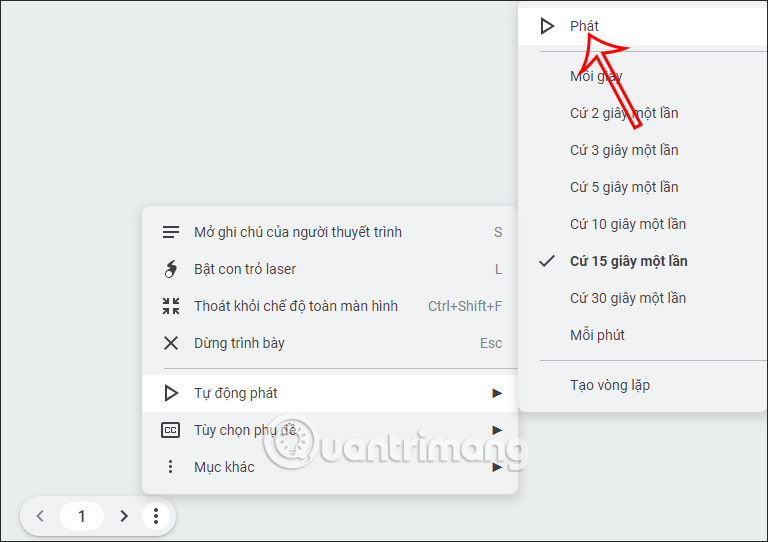Select Cứ 5 giây một lần
768x542 pixels.
pos(643,187)
